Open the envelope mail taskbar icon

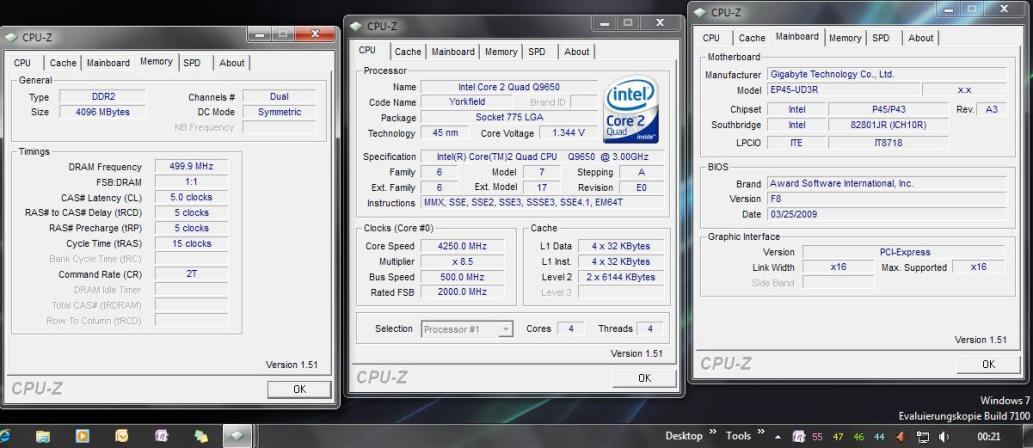[x=122, y=436]
